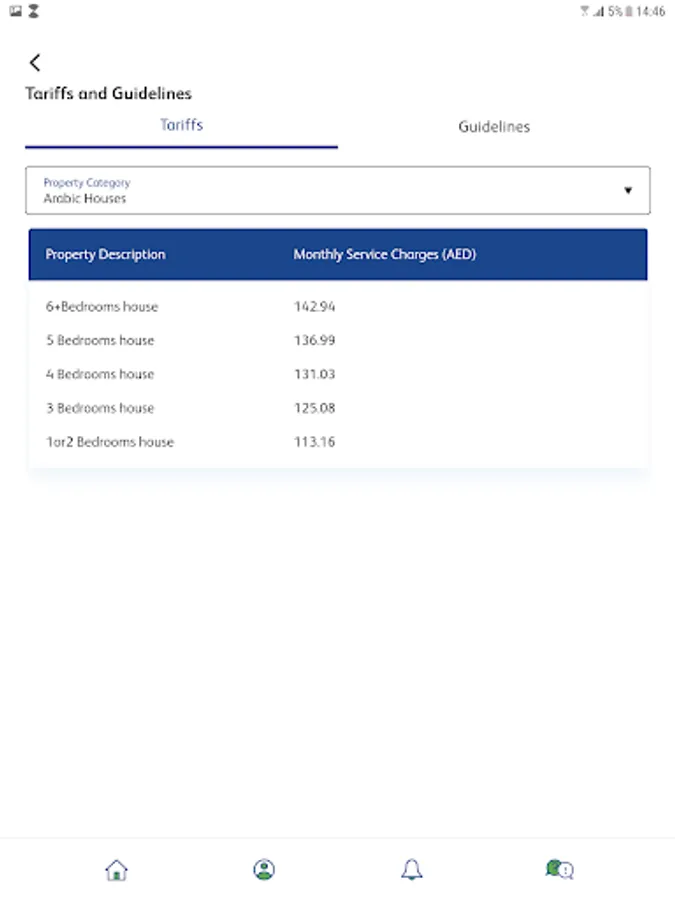Select the 5 Bedrooms house row
Viewport: 675px width, 900px height.
tap(338, 340)
